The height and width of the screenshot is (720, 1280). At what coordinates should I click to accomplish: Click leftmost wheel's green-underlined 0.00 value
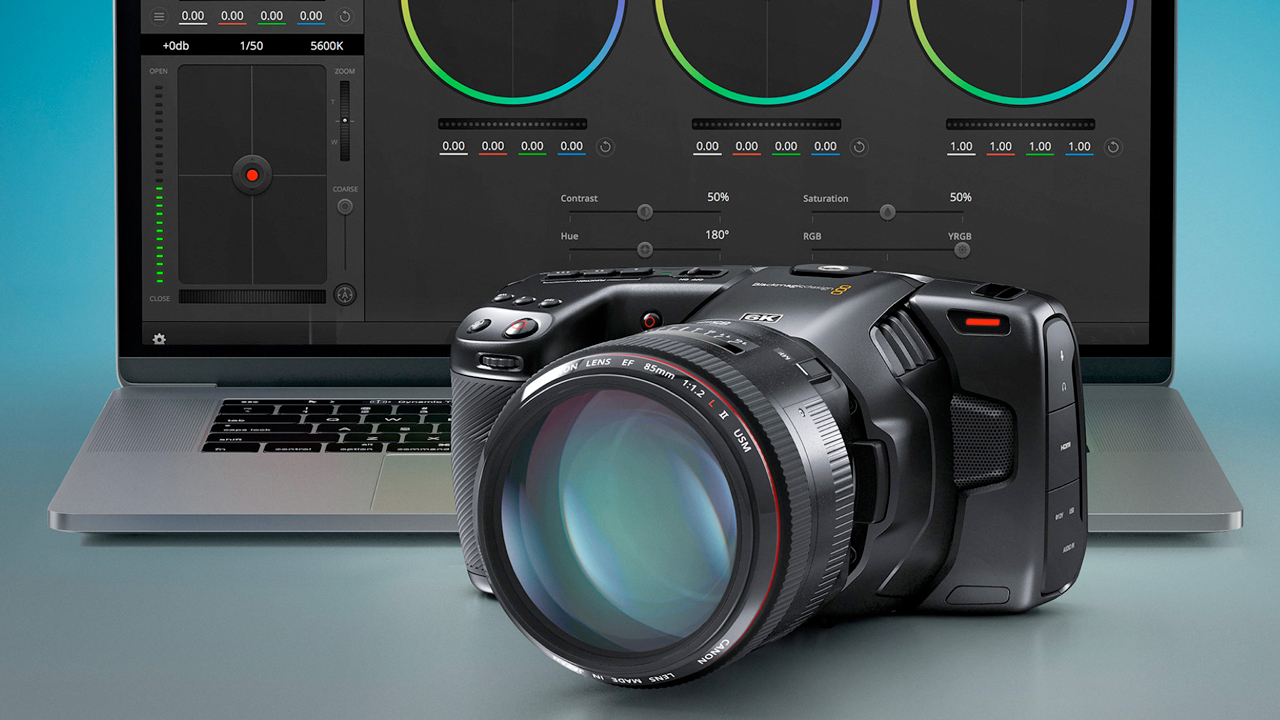click(532, 147)
